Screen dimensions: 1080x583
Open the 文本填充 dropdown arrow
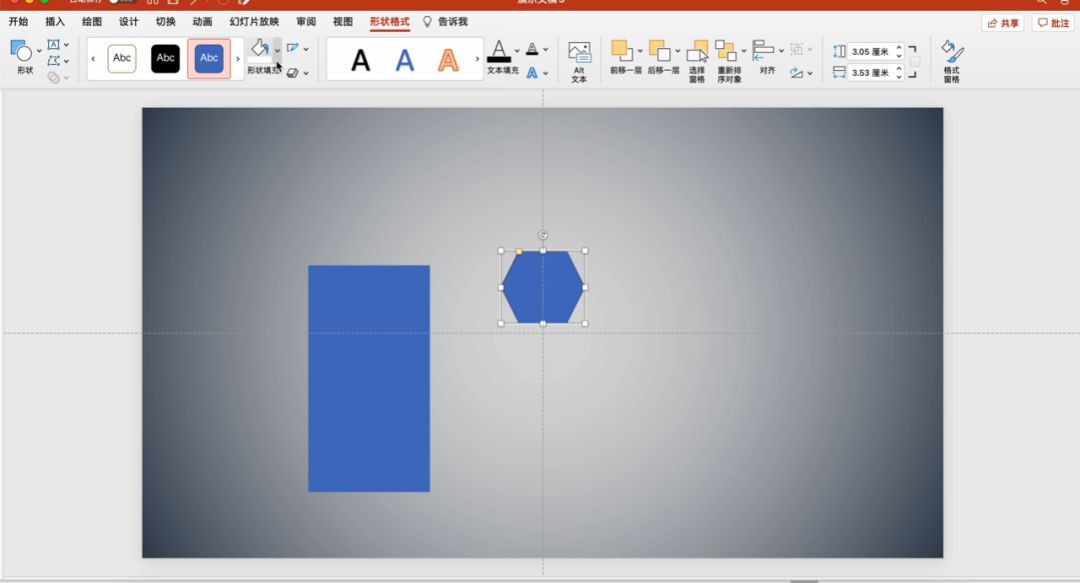(517, 51)
